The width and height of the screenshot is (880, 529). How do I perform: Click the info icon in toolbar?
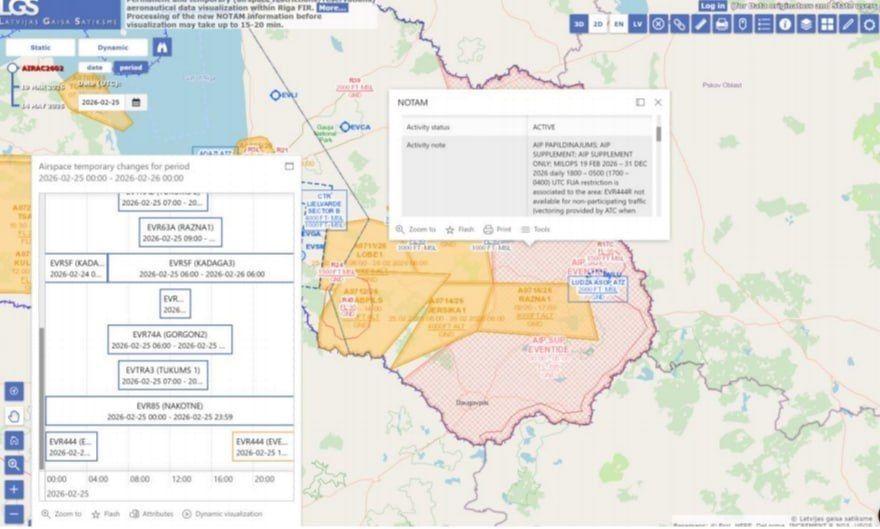(x=785, y=24)
